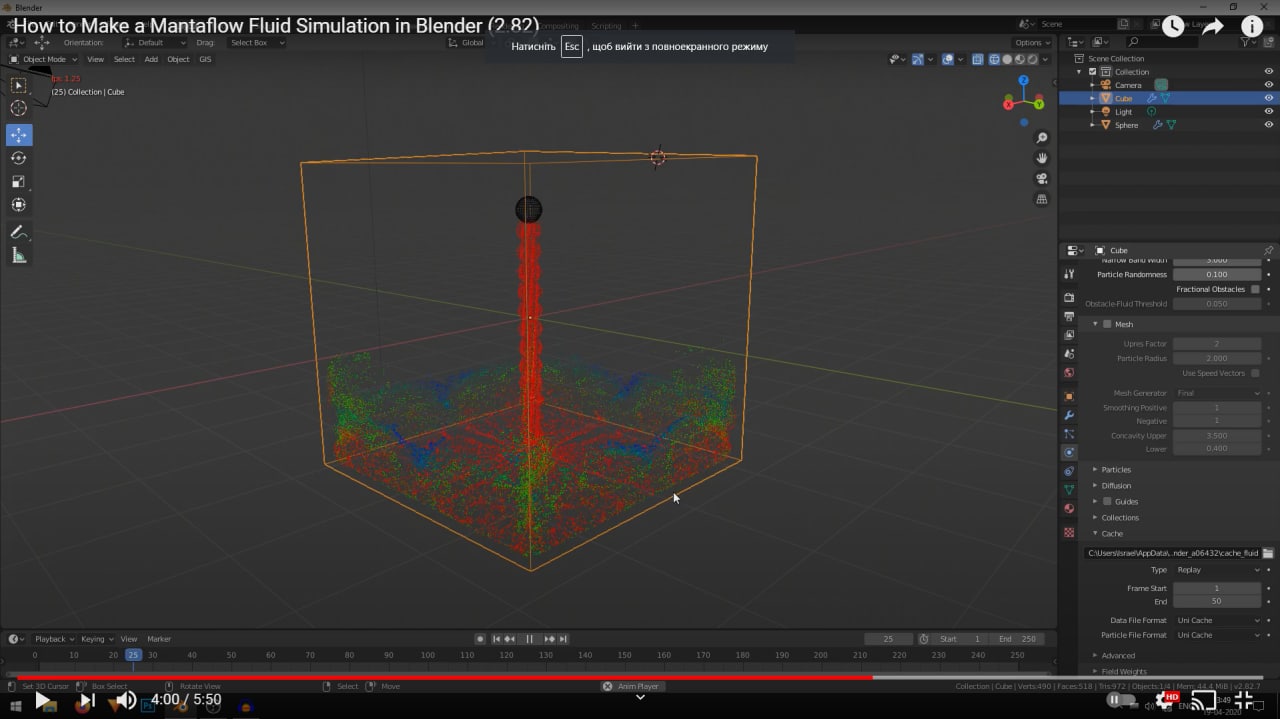Edit the cache Frame Start field
Image resolution: width=1280 pixels, height=719 pixels.
[x=1217, y=588]
